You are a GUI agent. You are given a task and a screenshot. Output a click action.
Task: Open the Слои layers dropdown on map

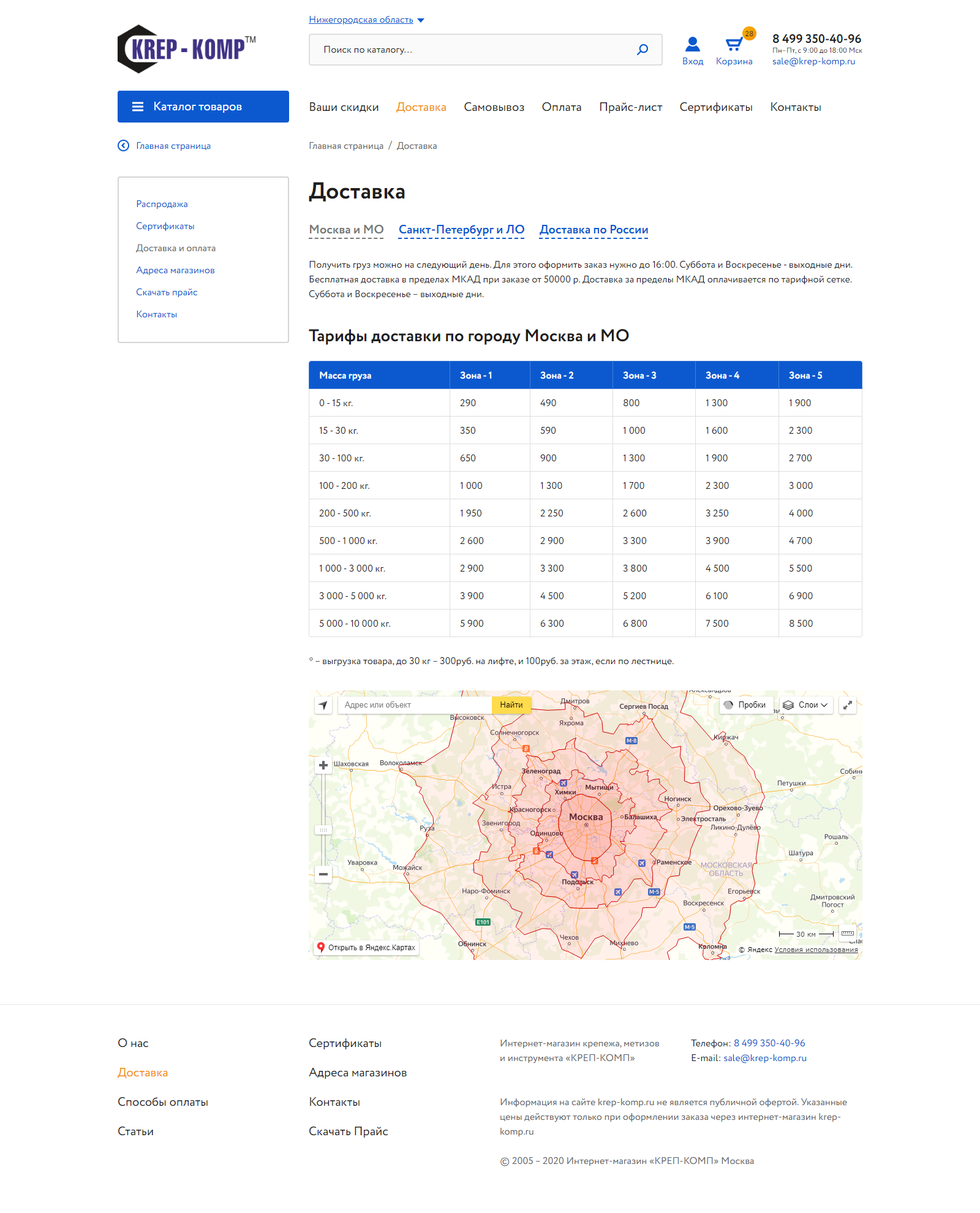pyautogui.click(x=806, y=705)
